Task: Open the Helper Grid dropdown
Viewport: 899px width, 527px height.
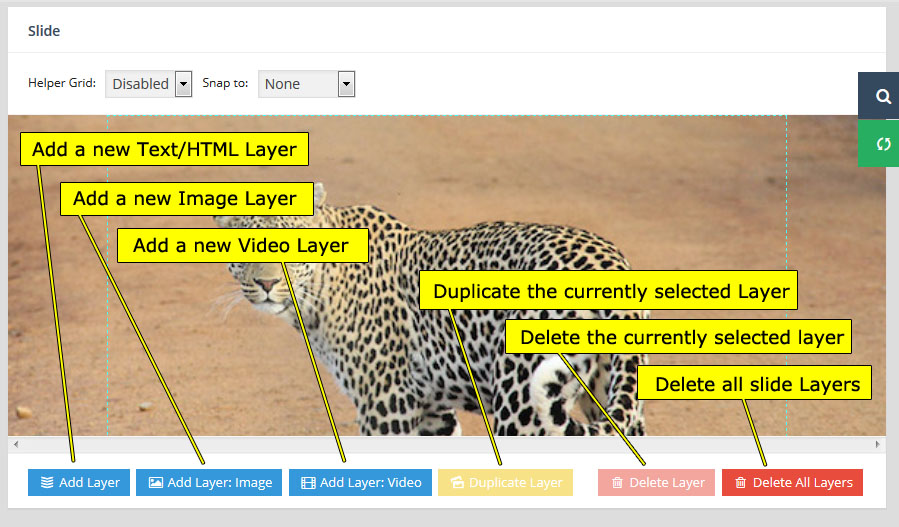Action: 148,84
